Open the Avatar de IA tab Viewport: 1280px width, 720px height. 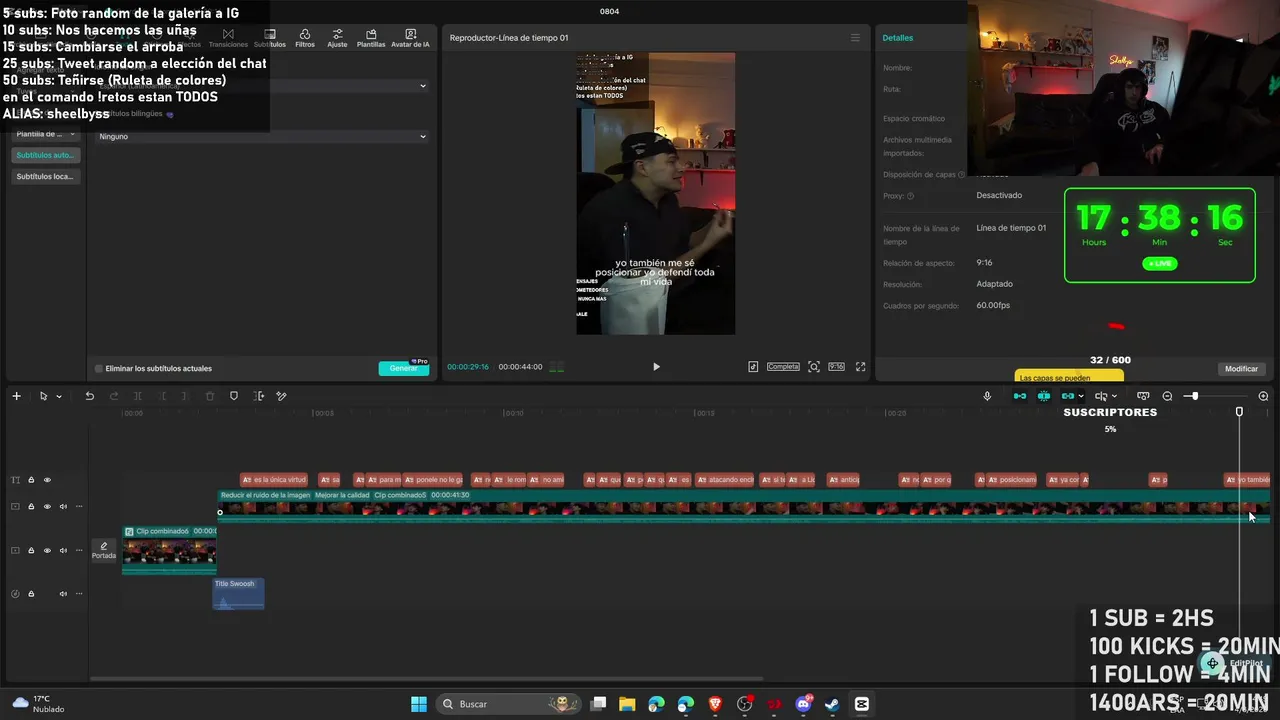[410, 39]
